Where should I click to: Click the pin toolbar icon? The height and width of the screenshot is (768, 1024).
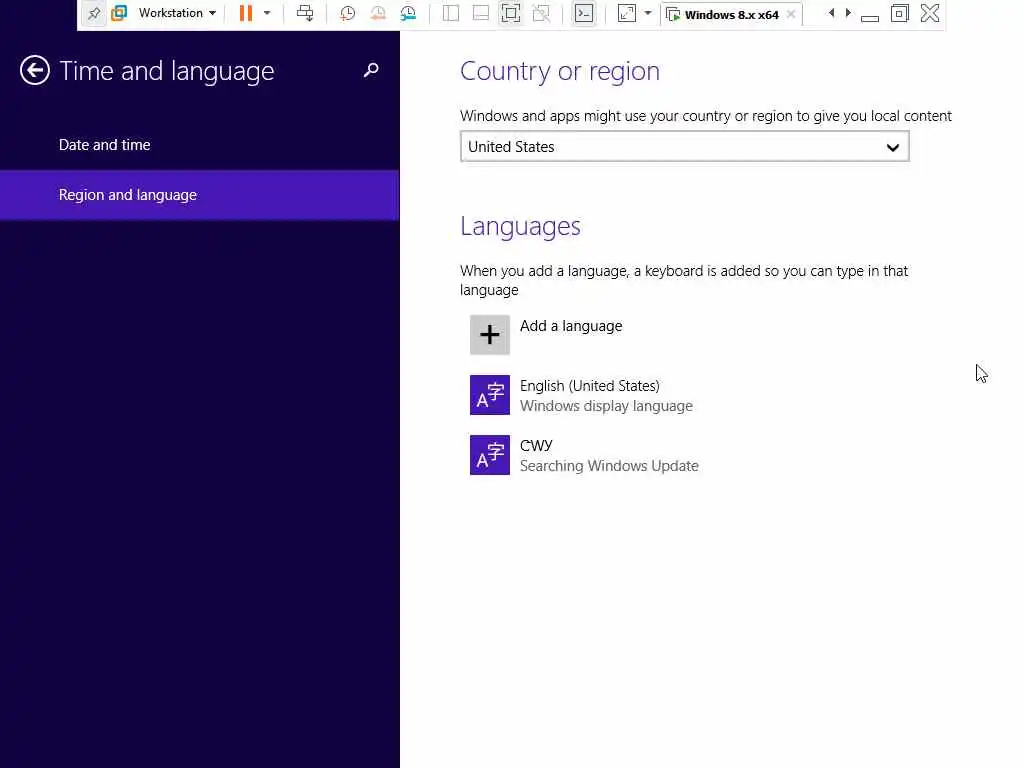coord(94,13)
